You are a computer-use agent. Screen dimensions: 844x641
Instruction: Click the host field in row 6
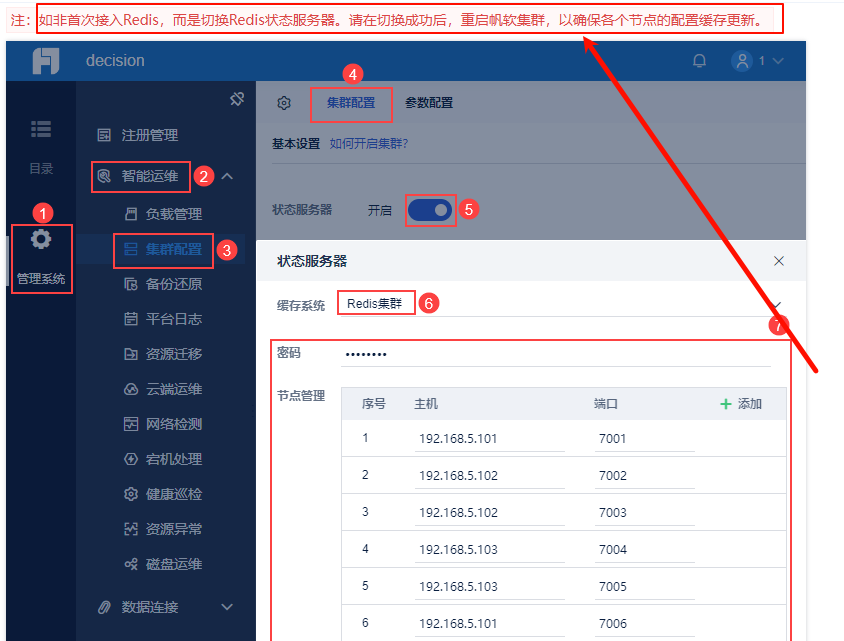pyautogui.click(x=490, y=623)
